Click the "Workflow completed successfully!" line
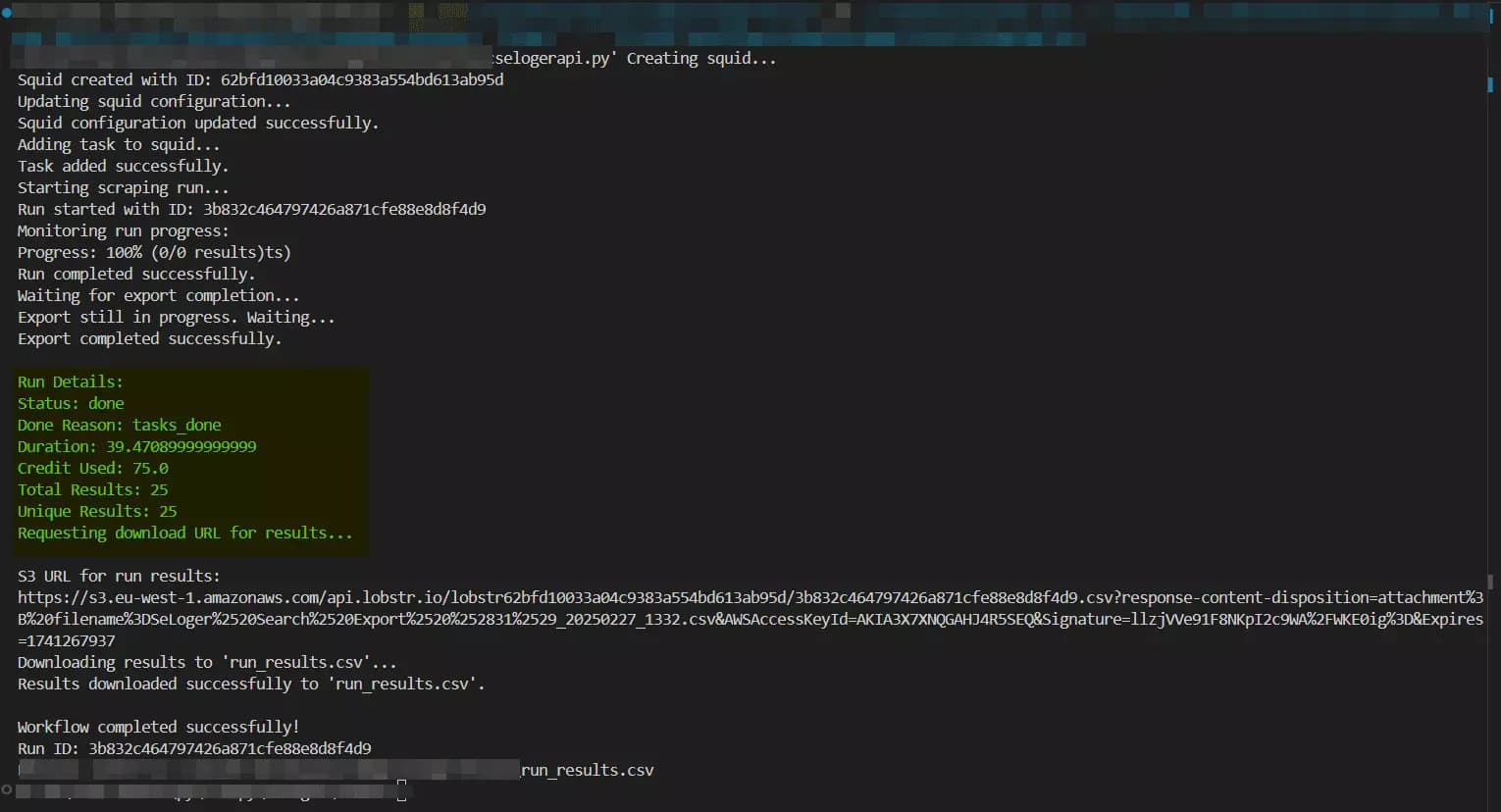The image size is (1501, 812). 158,728
